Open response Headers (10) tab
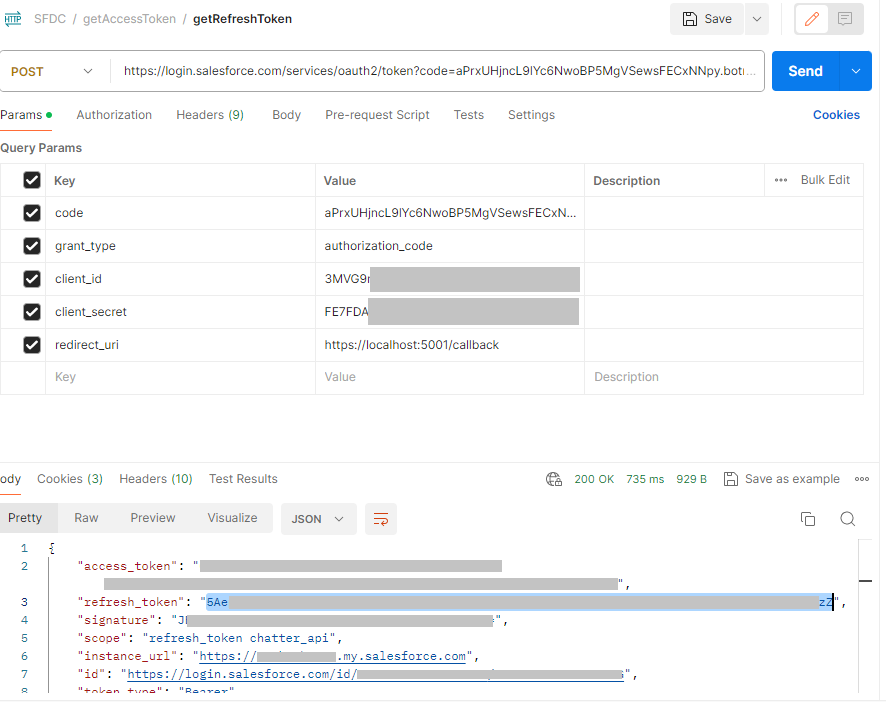Screen dimensions: 886x702 [x=156, y=479]
